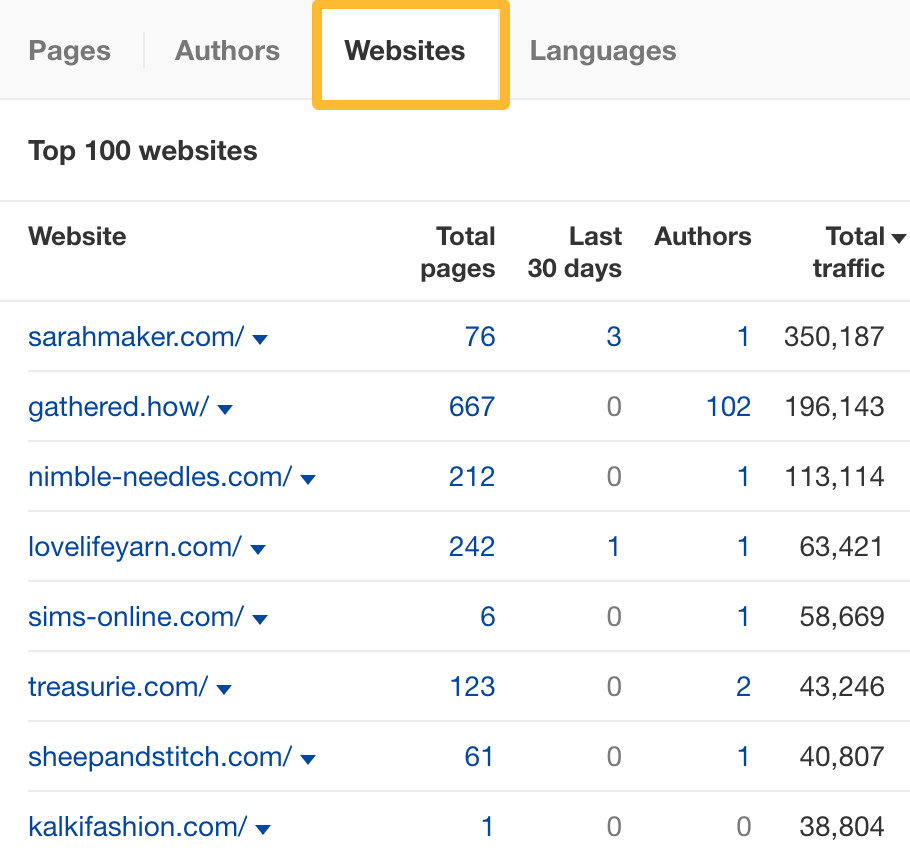Viewport: 910px width, 858px height.
Task: Expand the caret beside nimble-needles.com
Action: [x=308, y=479]
